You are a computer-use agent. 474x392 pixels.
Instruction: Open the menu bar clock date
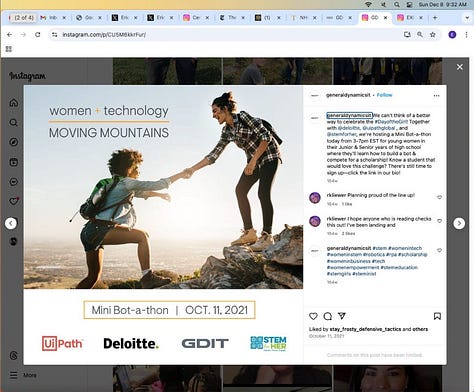(443, 4)
